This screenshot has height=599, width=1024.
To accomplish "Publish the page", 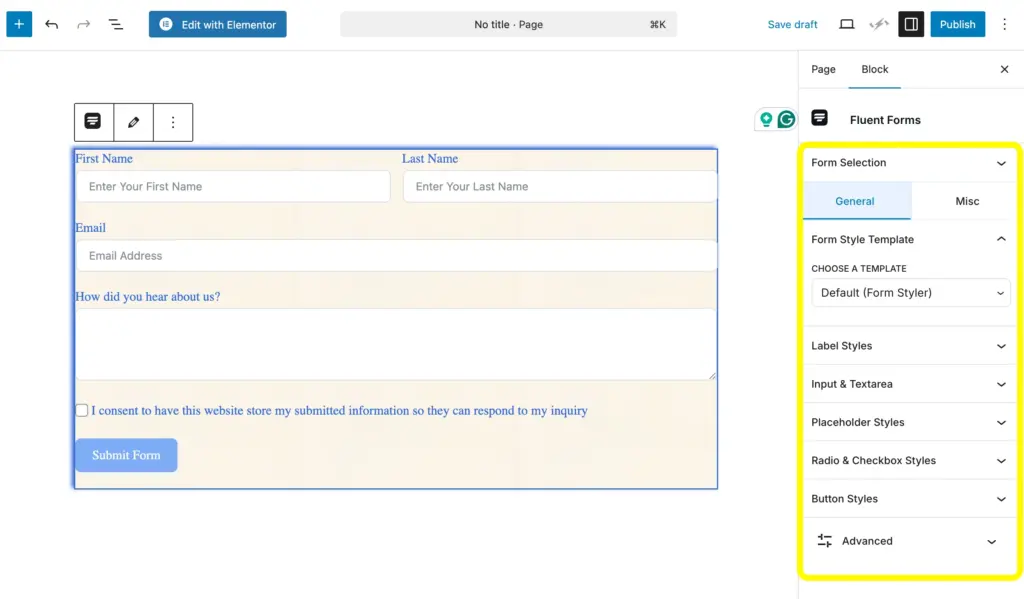I will pyautogui.click(x=957, y=24).
